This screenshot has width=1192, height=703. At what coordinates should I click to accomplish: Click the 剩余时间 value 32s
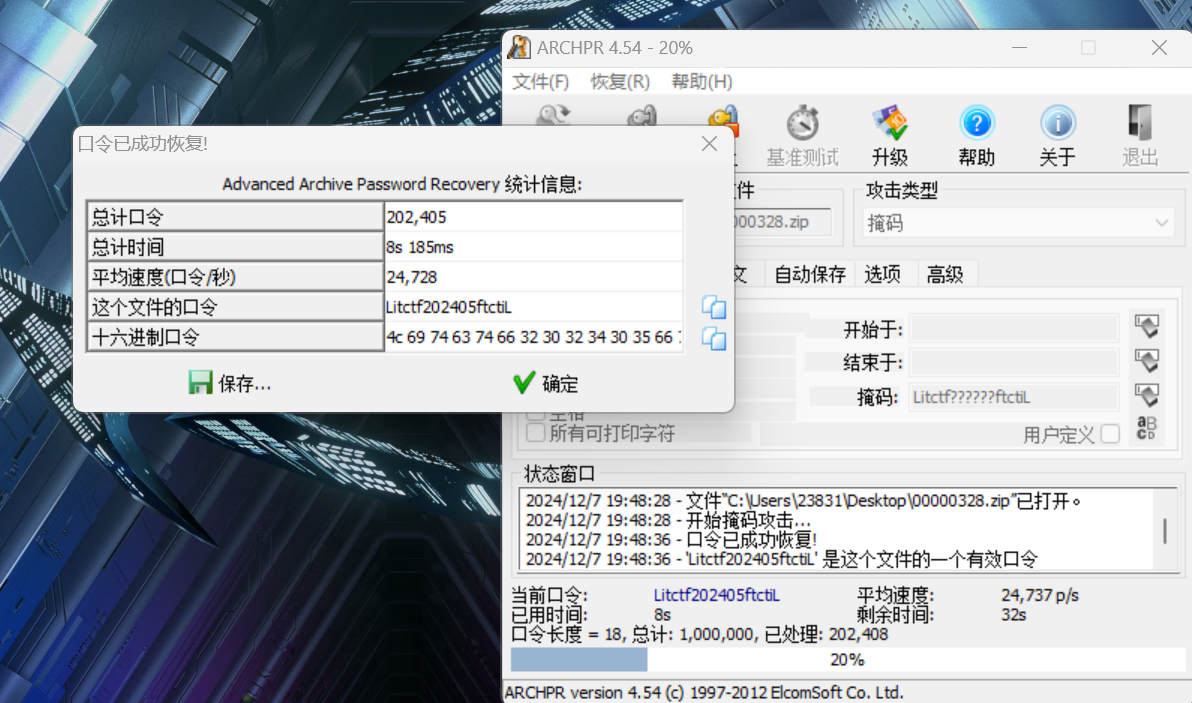pos(1013,614)
